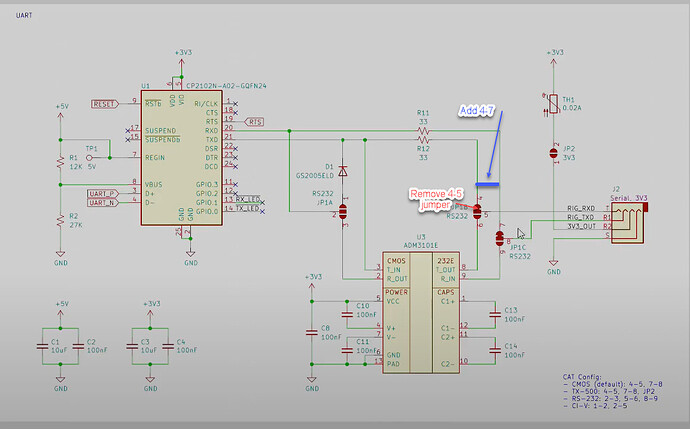
Task: Click the R_IN pin name on U3
Action: tap(448, 279)
